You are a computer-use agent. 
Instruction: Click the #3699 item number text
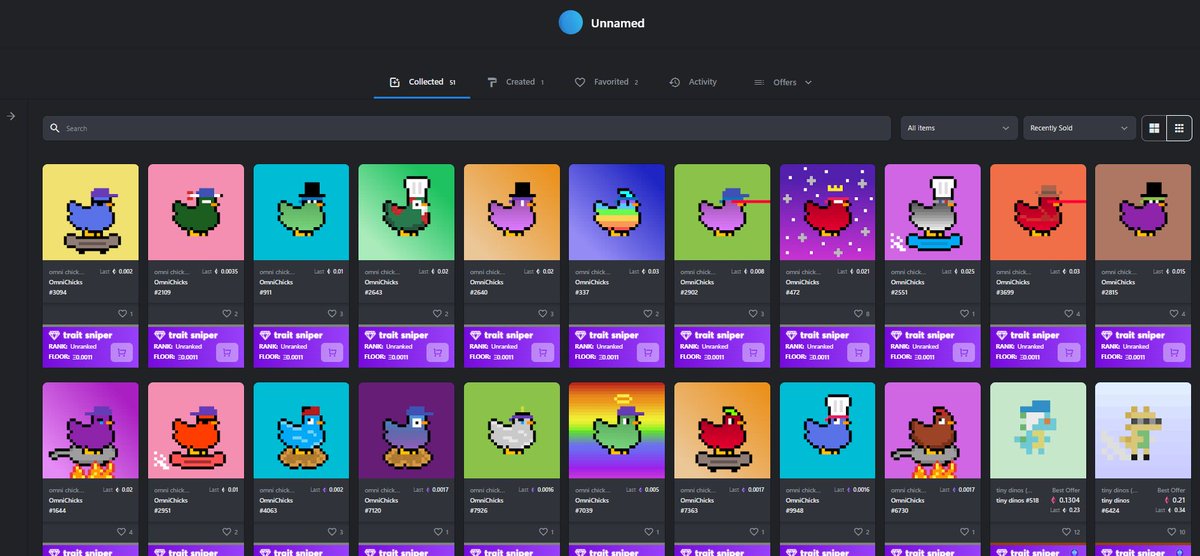[1005, 293]
